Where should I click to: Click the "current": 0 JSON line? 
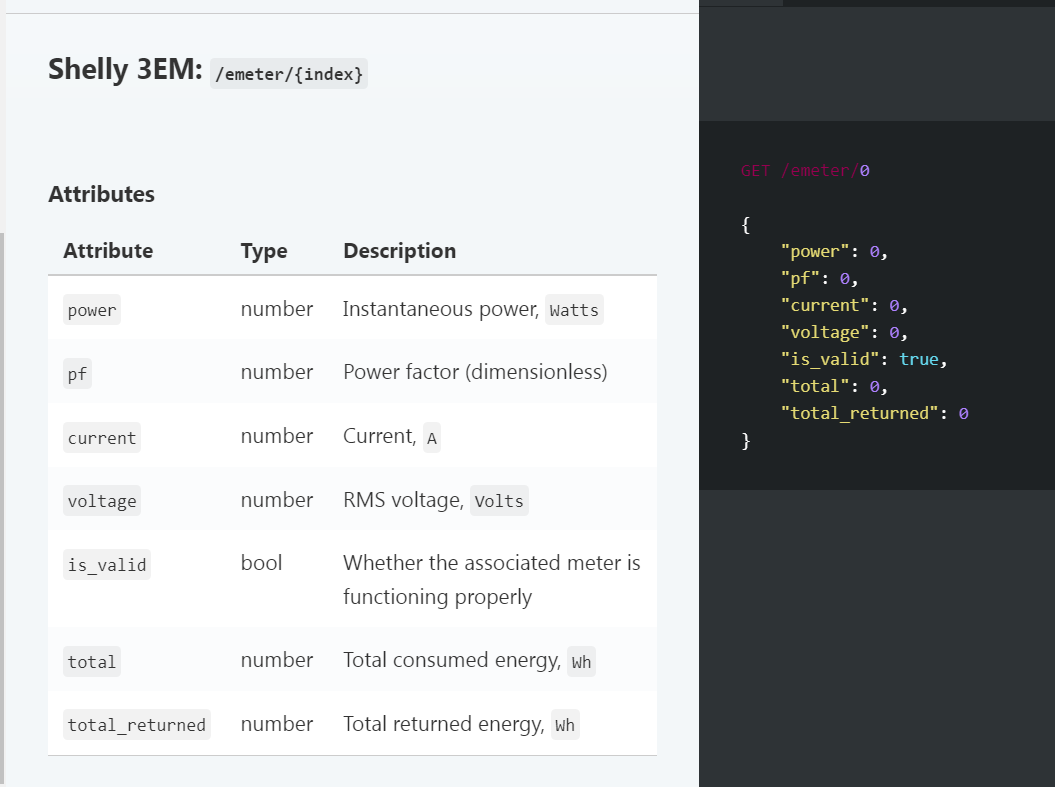pyautogui.click(x=844, y=305)
